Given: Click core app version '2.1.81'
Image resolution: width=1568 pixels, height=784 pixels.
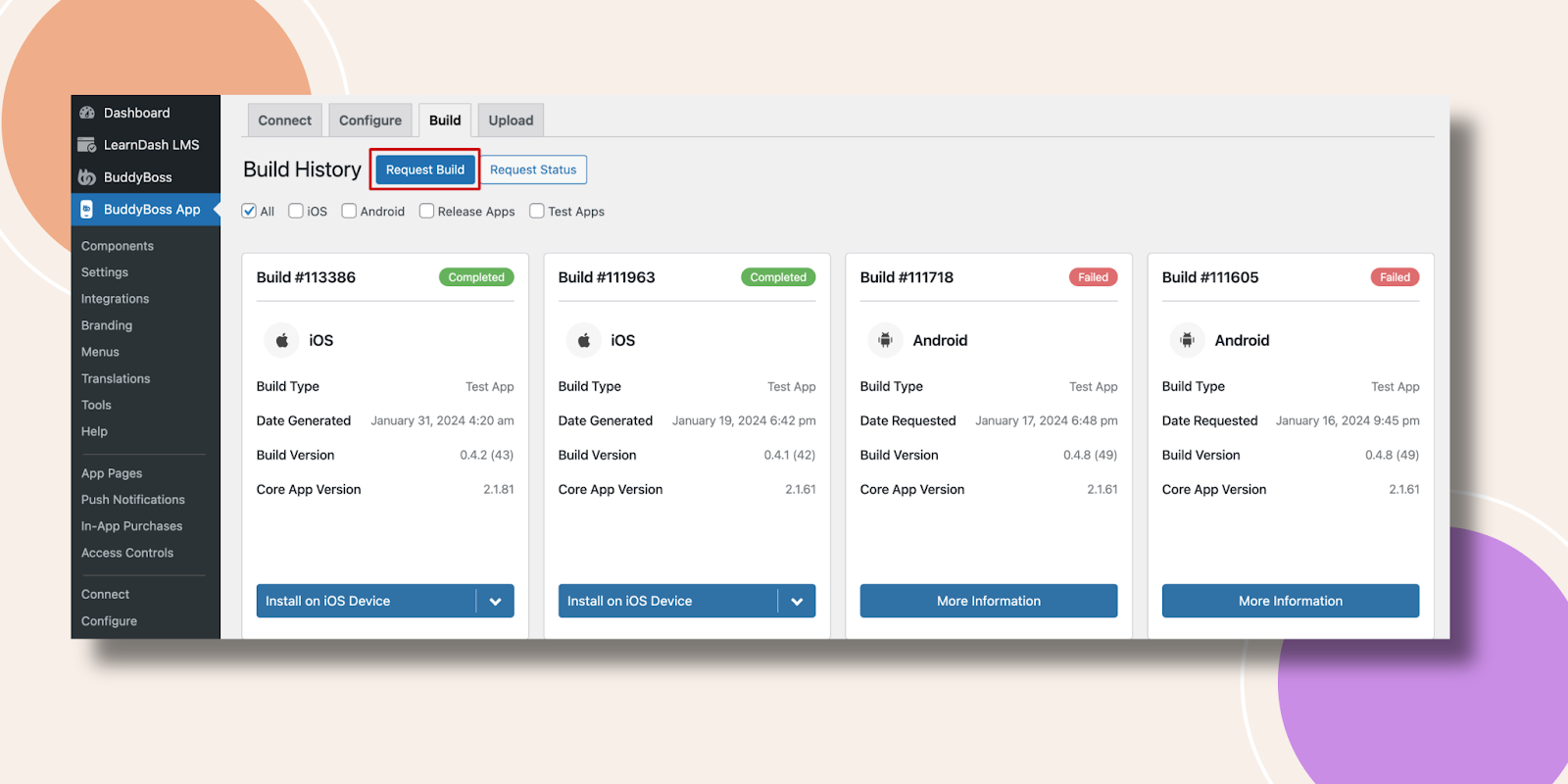Looking at the screenshot, I should tap(499, 489).
